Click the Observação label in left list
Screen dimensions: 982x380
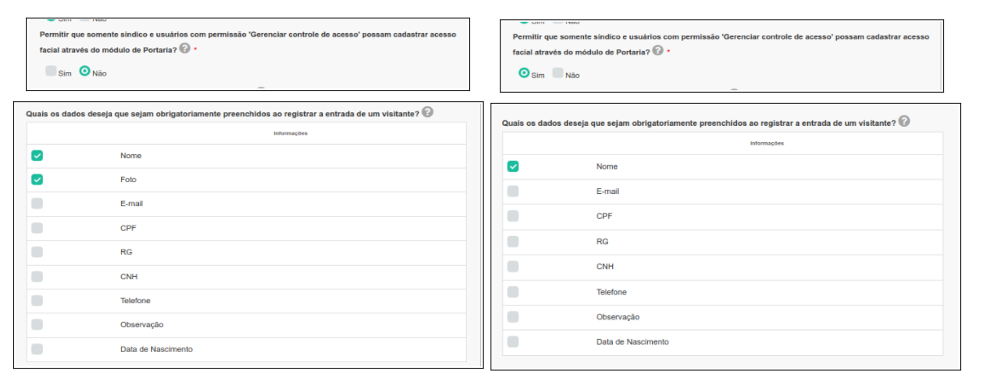142,325
